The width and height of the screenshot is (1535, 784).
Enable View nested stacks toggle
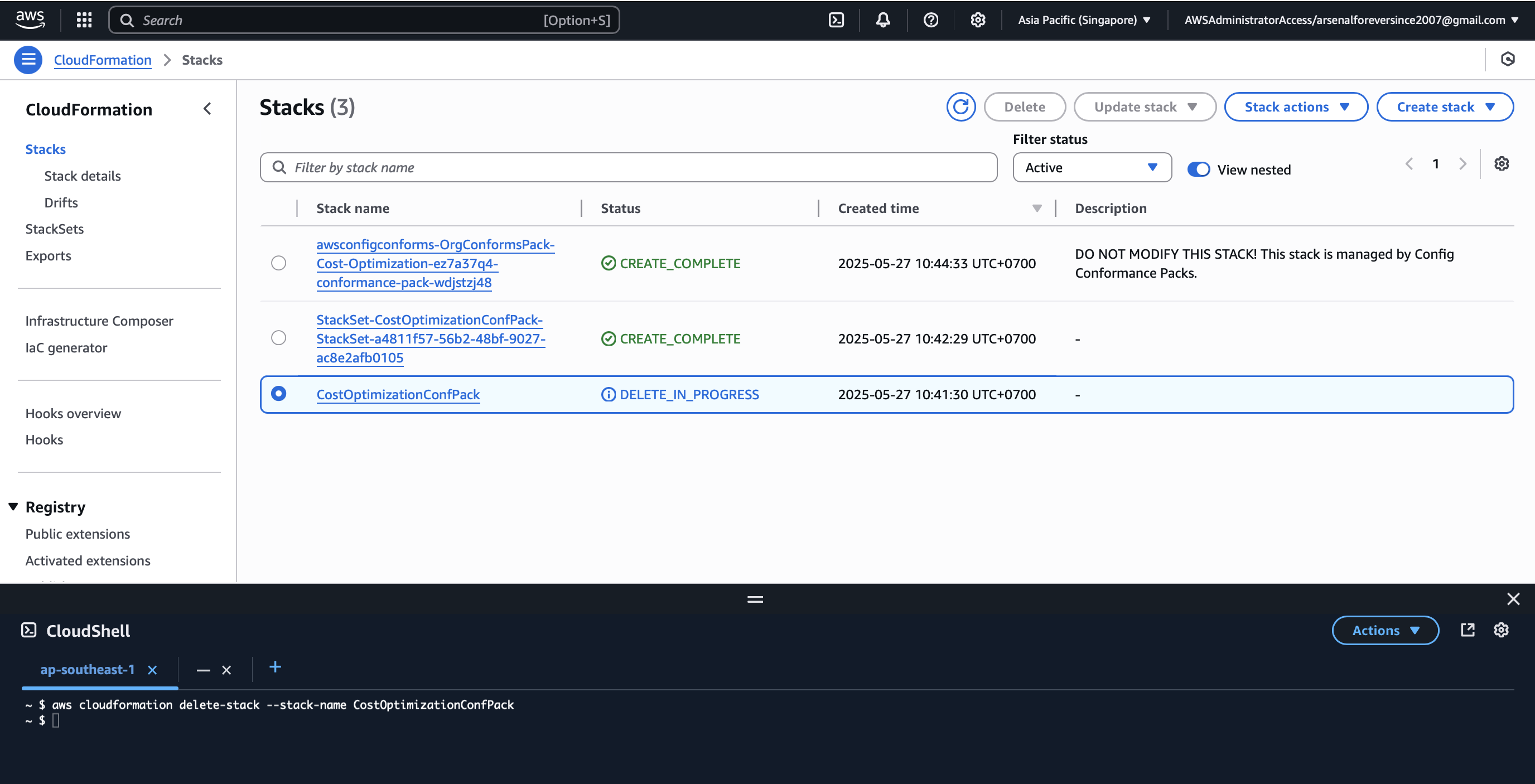[1198, 169]
